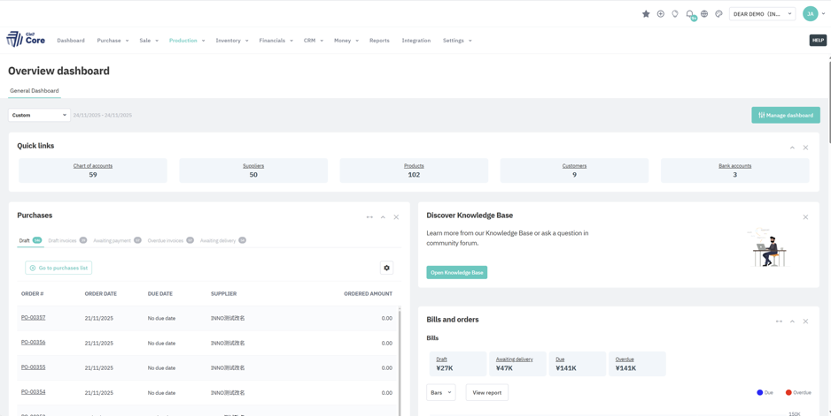The height and width of the screenshot is (416, 832).
Task: Click the favorites star icon
Action: (x=646, y=14)
